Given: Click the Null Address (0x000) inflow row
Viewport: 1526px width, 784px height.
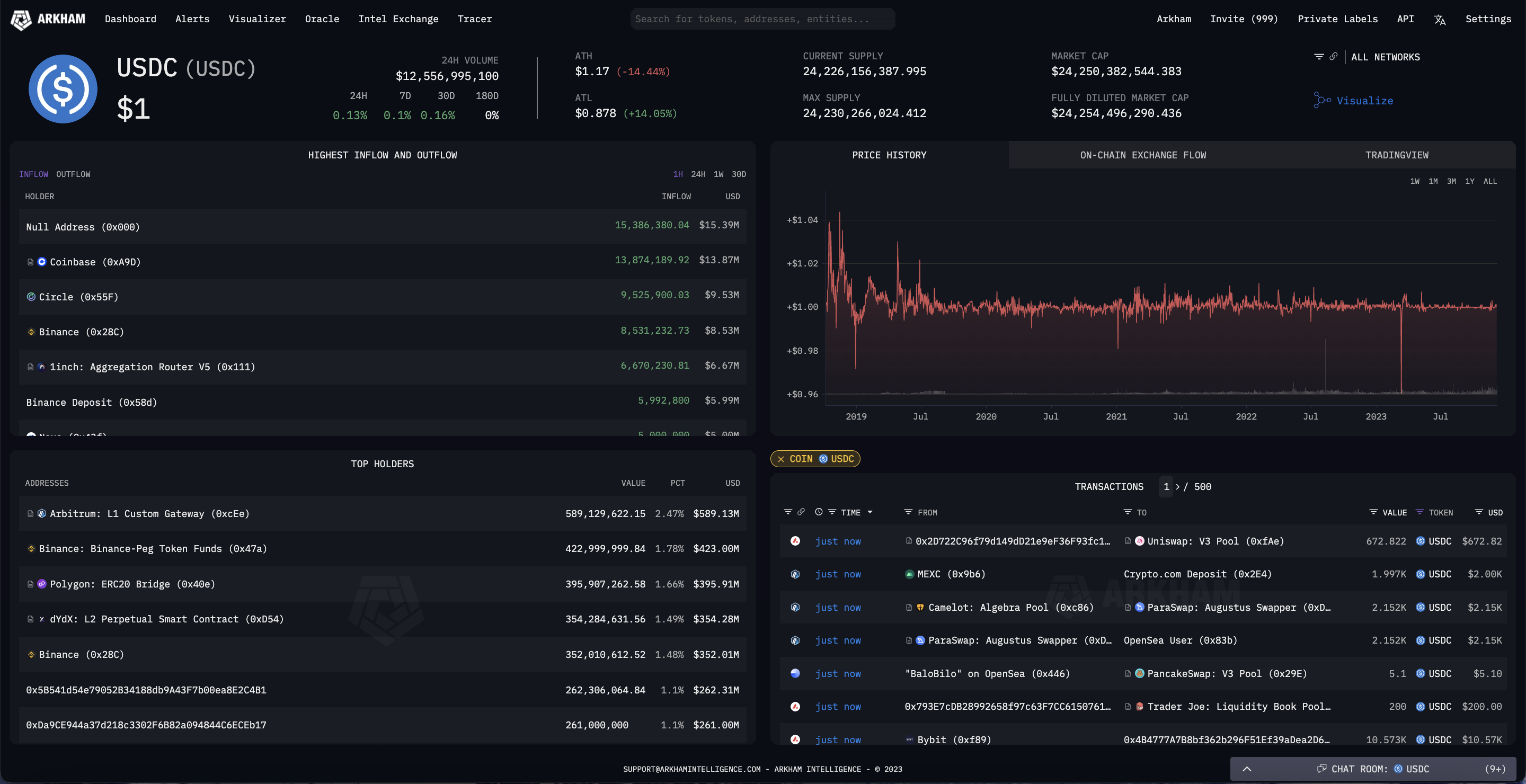Looking at the screenshot, I should pos(382,227).
